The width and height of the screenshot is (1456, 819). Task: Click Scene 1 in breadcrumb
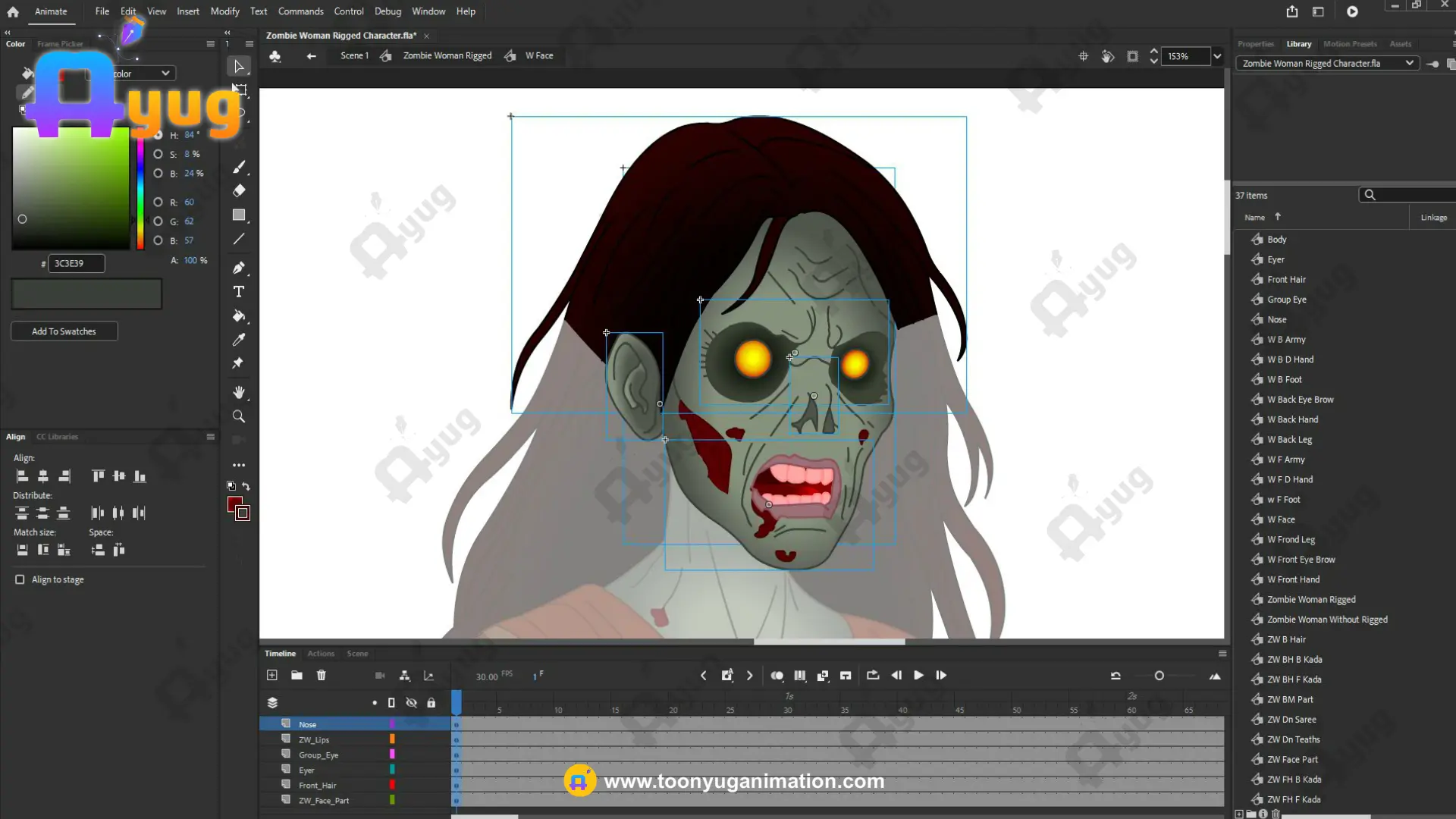coord(354,55)
